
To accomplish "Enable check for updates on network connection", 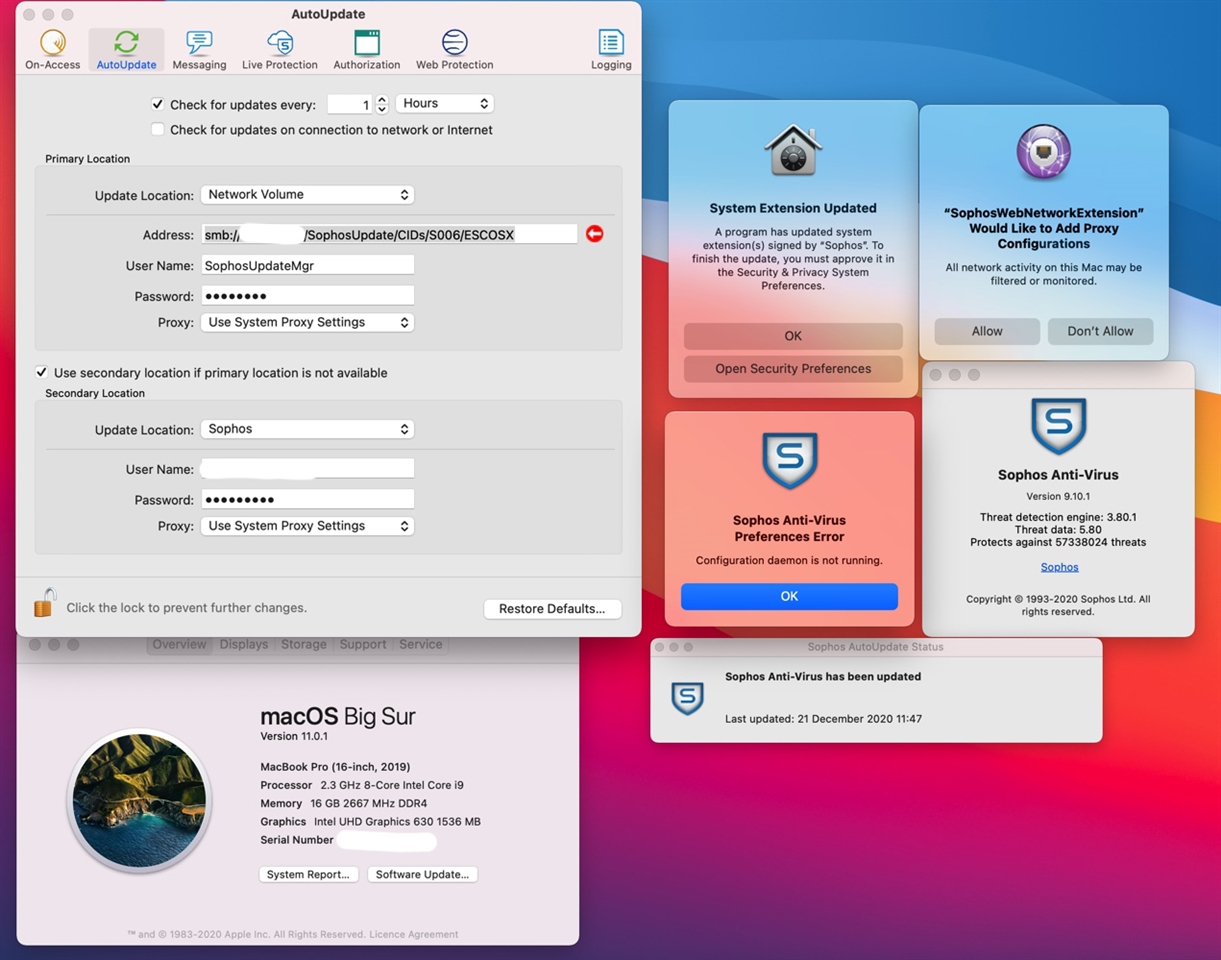I will (x=158, y=129).
